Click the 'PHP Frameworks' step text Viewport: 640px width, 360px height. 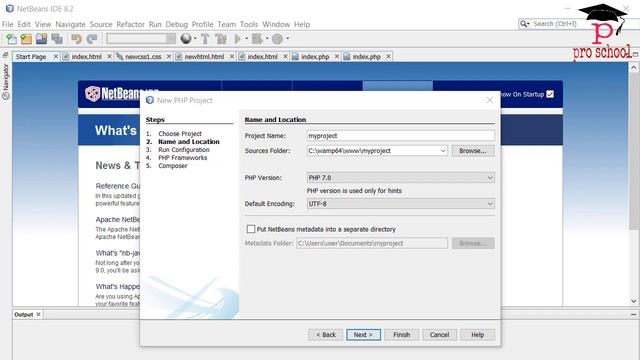coord(182,158)
